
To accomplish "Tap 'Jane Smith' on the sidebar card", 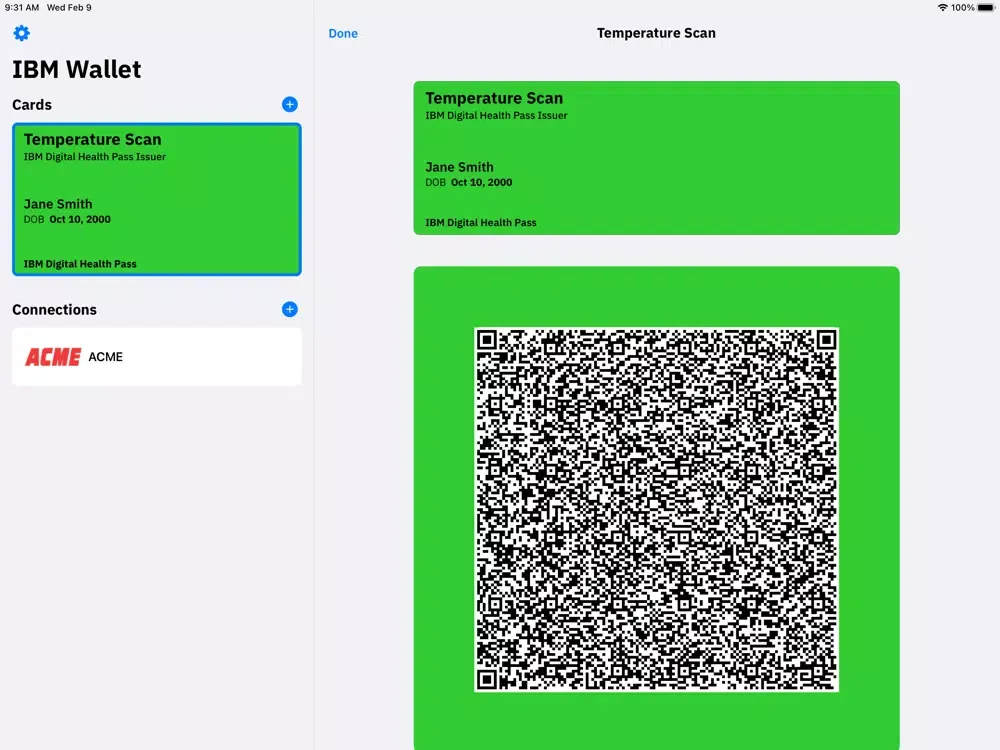I will (58, 204).
